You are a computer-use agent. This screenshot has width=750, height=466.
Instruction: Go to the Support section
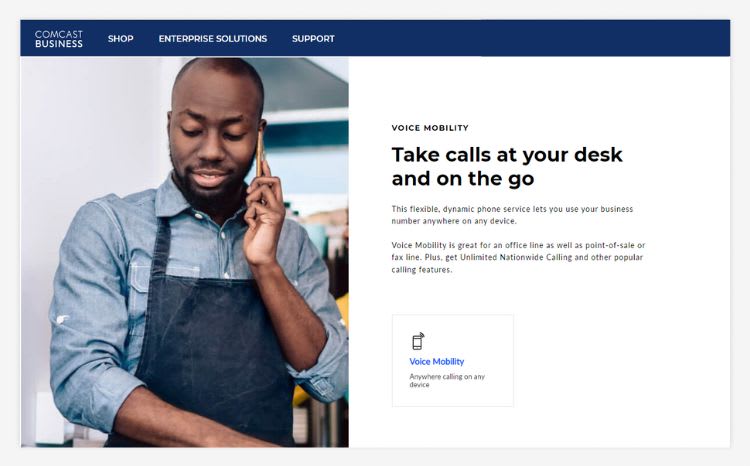pos(313,39)
